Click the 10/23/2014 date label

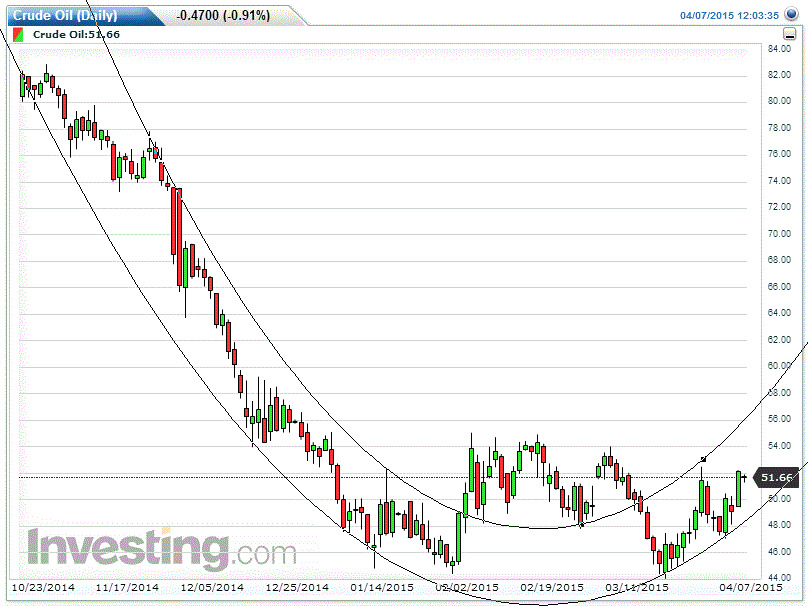click(x=42, y=588)
